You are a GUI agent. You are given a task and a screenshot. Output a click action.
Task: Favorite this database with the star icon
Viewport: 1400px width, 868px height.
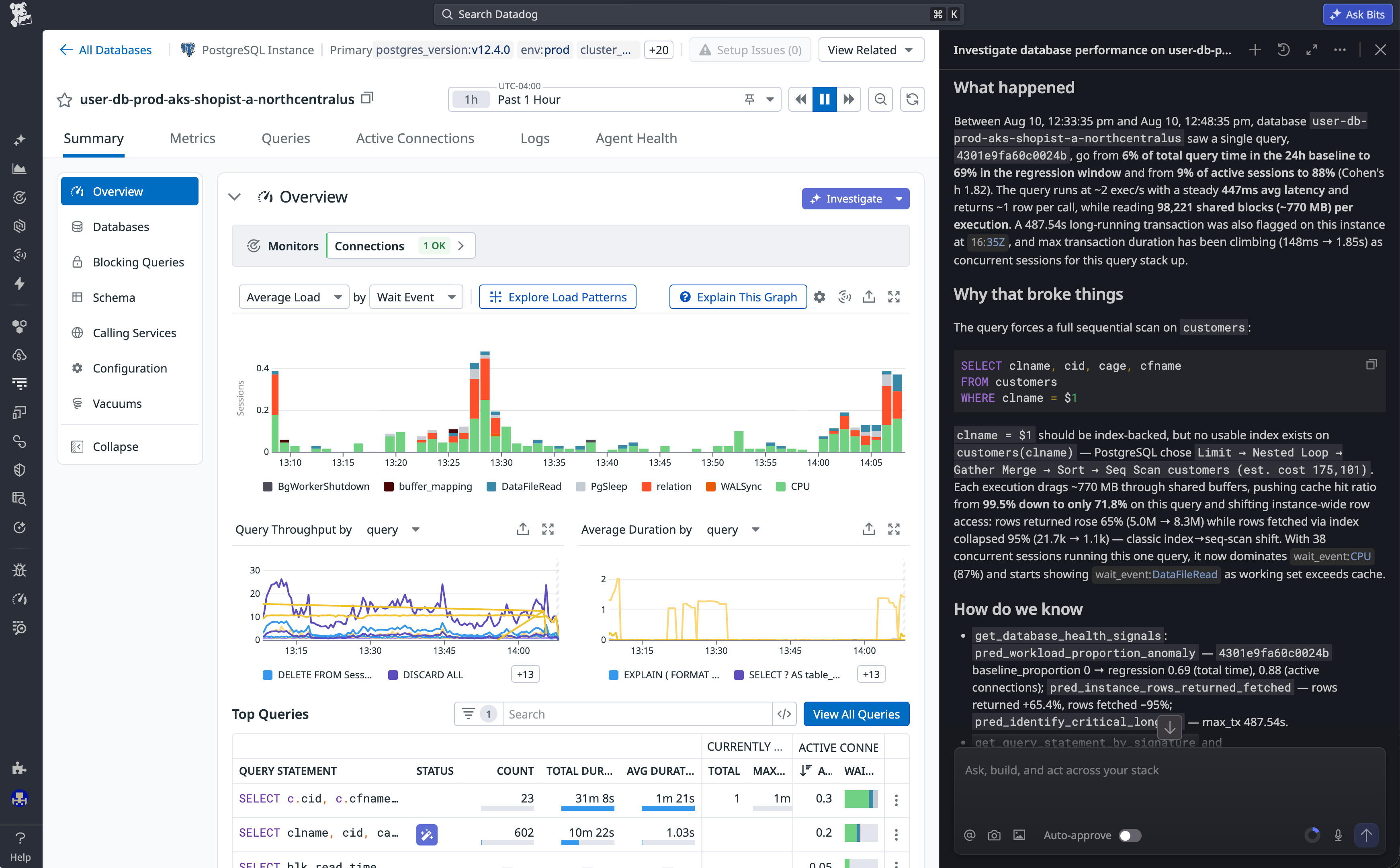64,100
